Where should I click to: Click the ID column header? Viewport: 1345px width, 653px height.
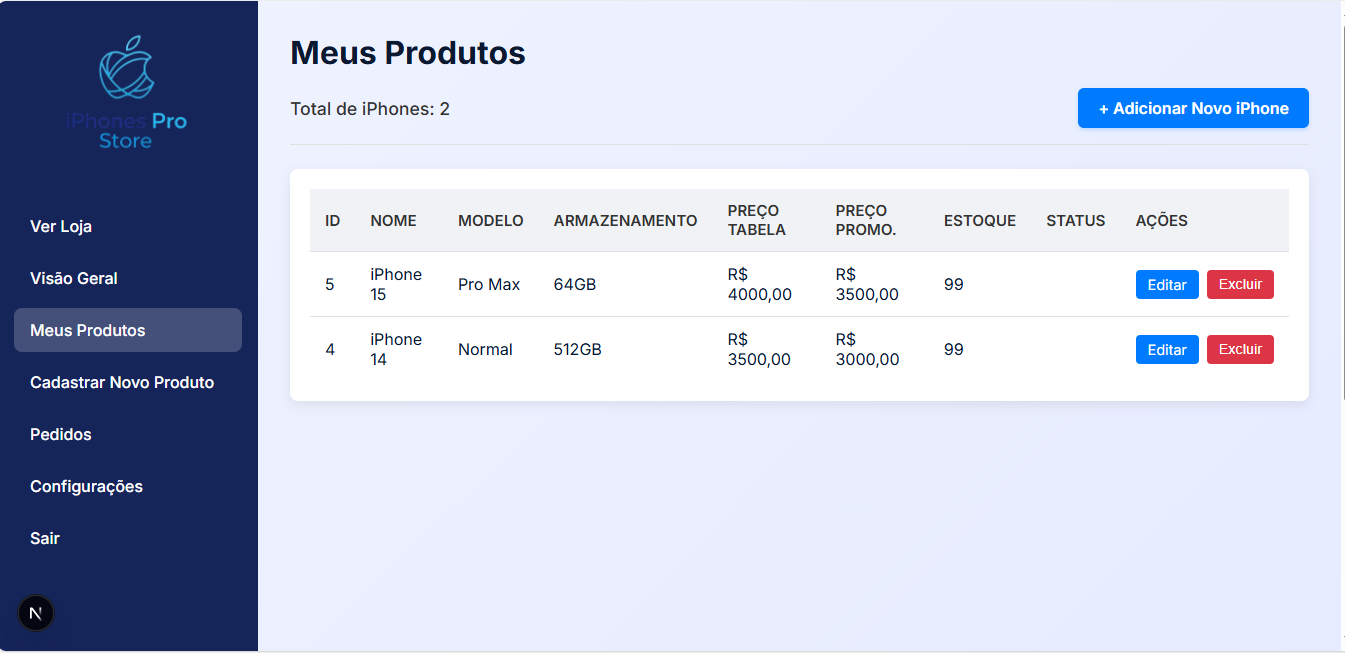click(333, 221)
